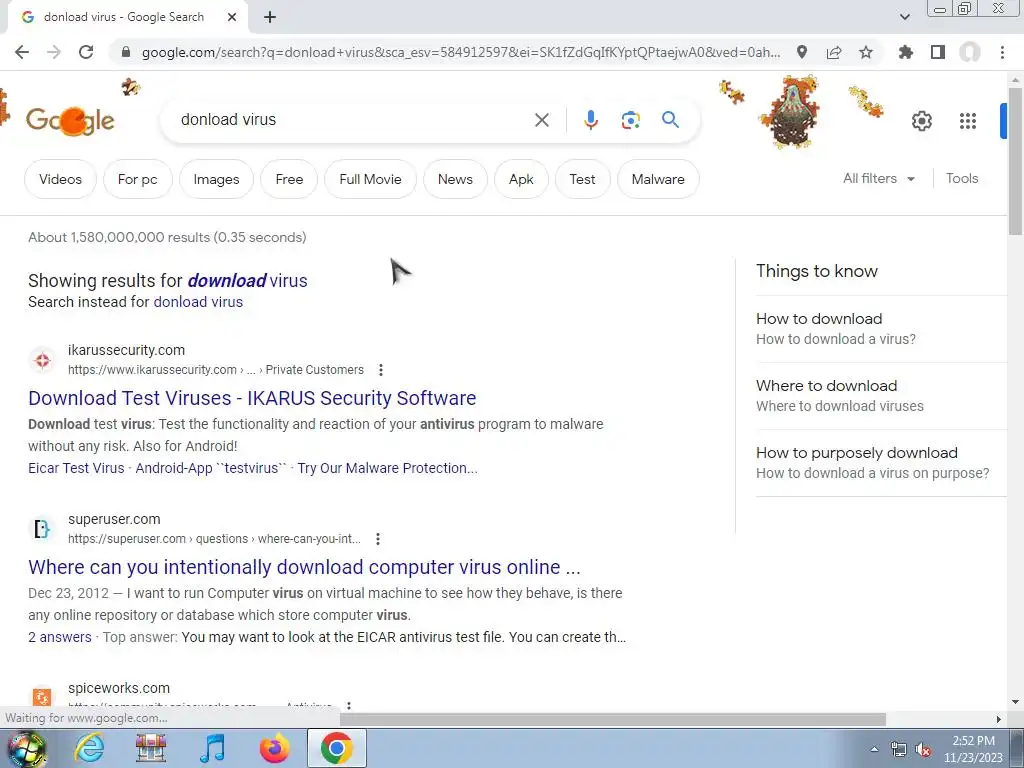The width and height of the screenshot is (1024, 768).
Task: Click the address bar URL
Action: coord(460,52)
